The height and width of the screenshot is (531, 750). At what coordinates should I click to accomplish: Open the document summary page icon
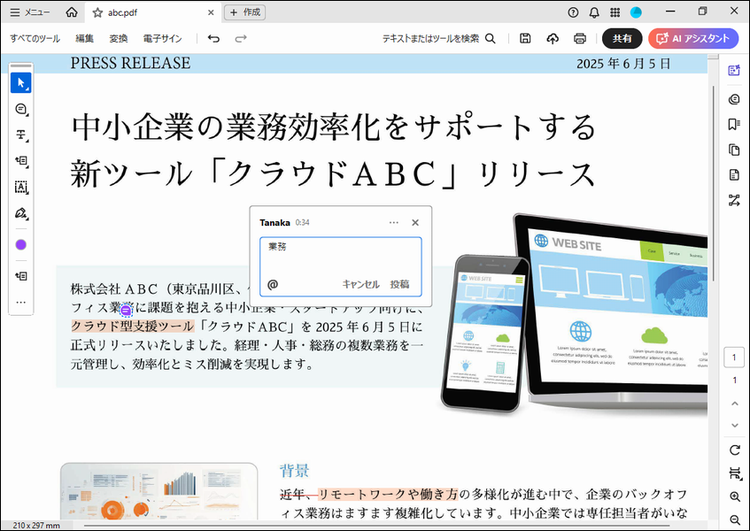point(734,175)
